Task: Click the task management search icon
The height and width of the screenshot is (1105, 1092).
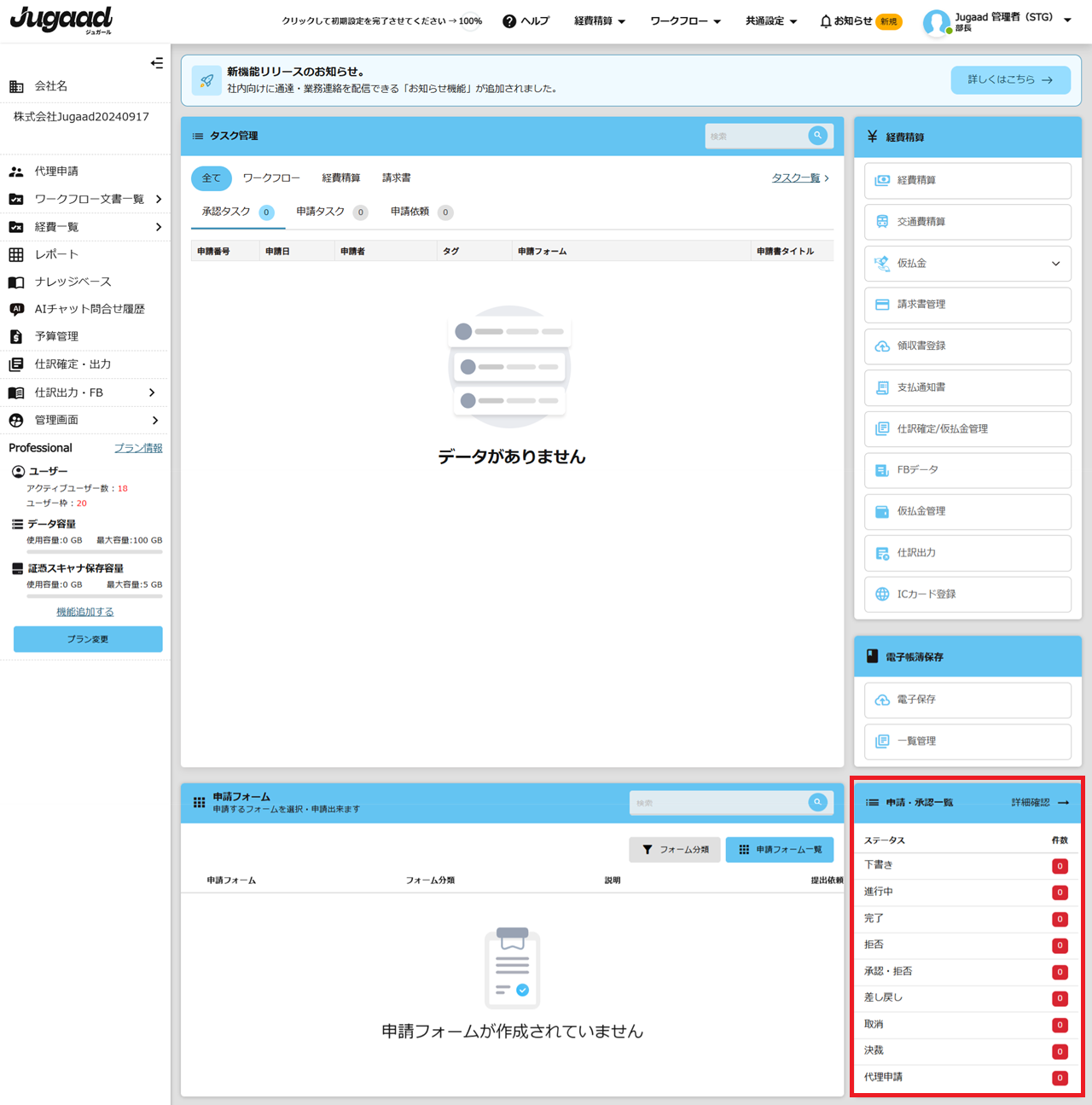Action: (817, 136)
